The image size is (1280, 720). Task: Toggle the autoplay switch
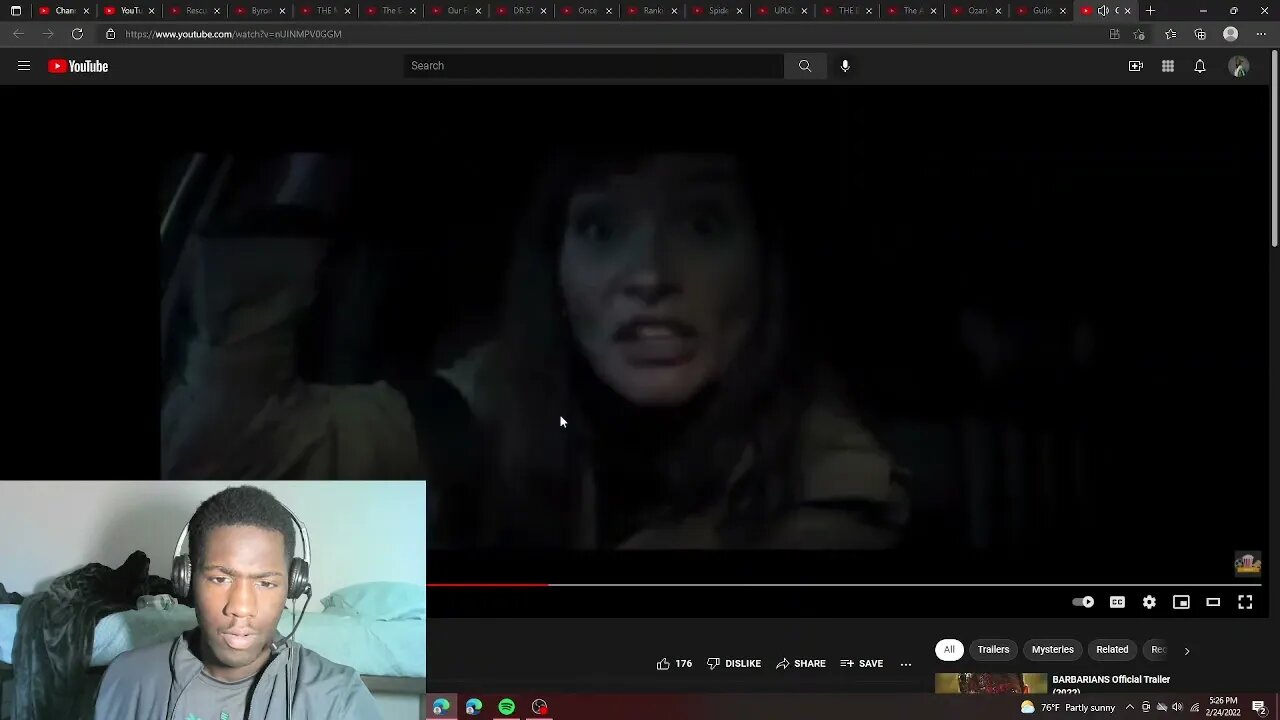pyautogui.click(x=1083, y=602)
